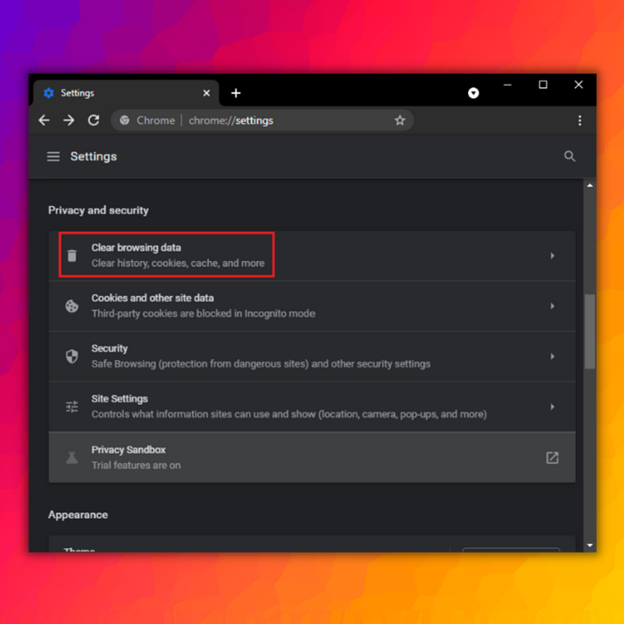Close the Chrome window
Viewport: 624px width, 624px height.
click(x=579, y=85)
